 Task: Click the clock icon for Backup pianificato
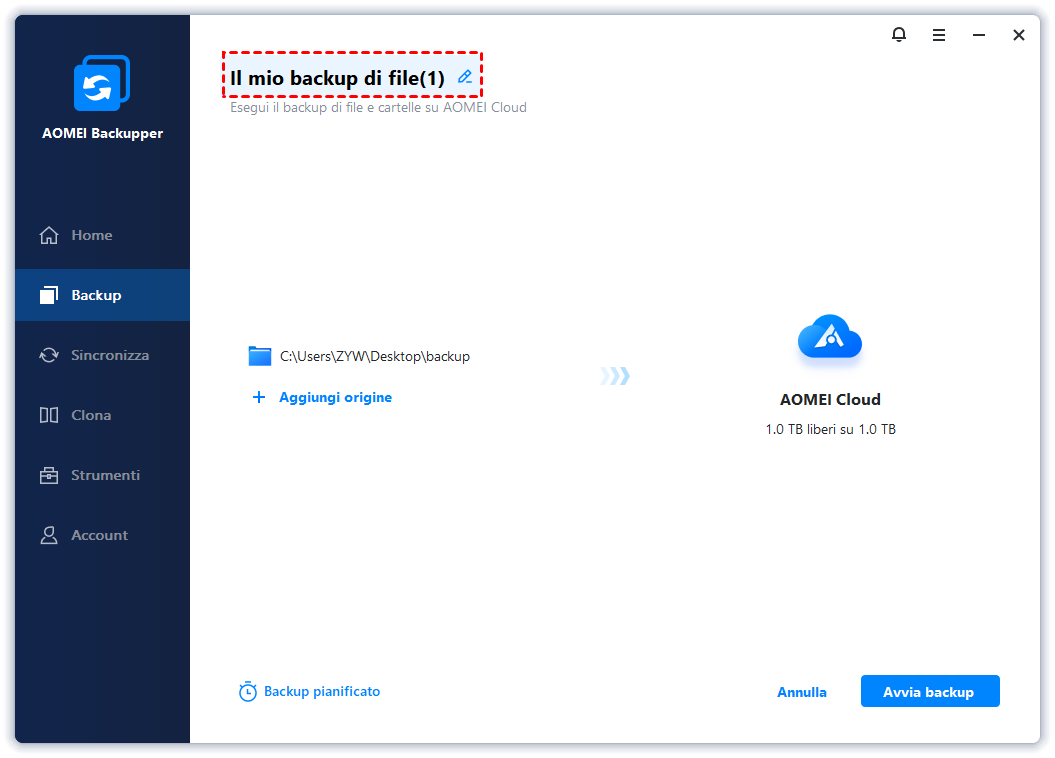[248, 691]
